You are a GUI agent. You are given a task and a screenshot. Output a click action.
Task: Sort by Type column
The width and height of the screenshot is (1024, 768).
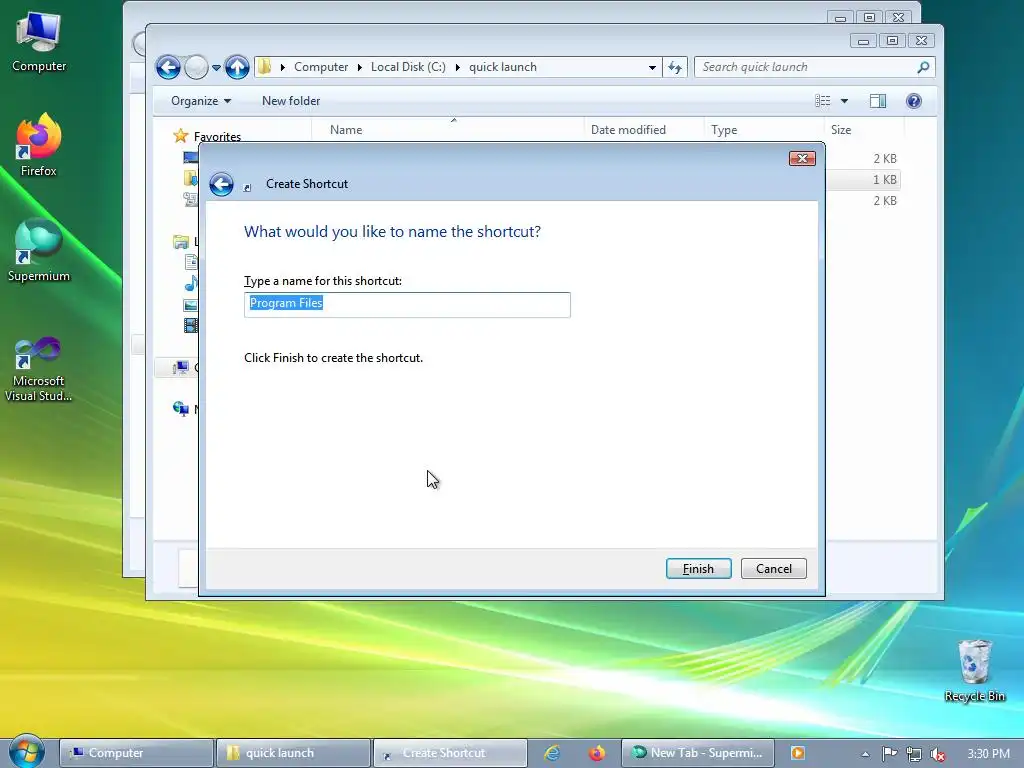point(763,130)
